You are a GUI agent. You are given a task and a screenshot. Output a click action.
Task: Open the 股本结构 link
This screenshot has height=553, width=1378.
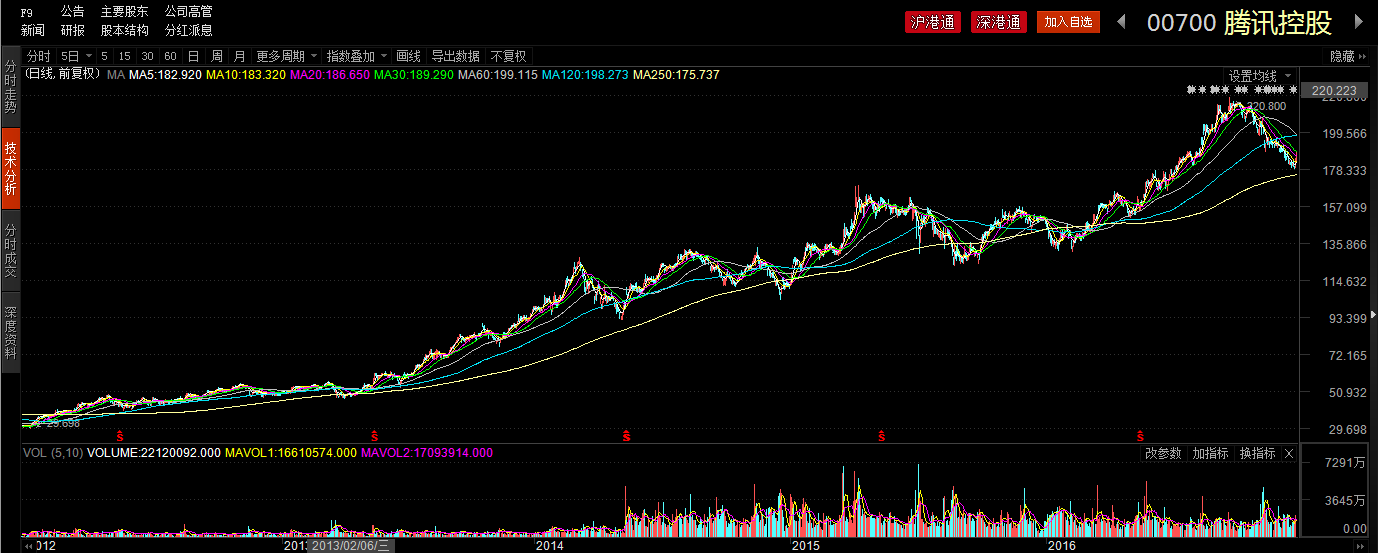pos(124,31)
